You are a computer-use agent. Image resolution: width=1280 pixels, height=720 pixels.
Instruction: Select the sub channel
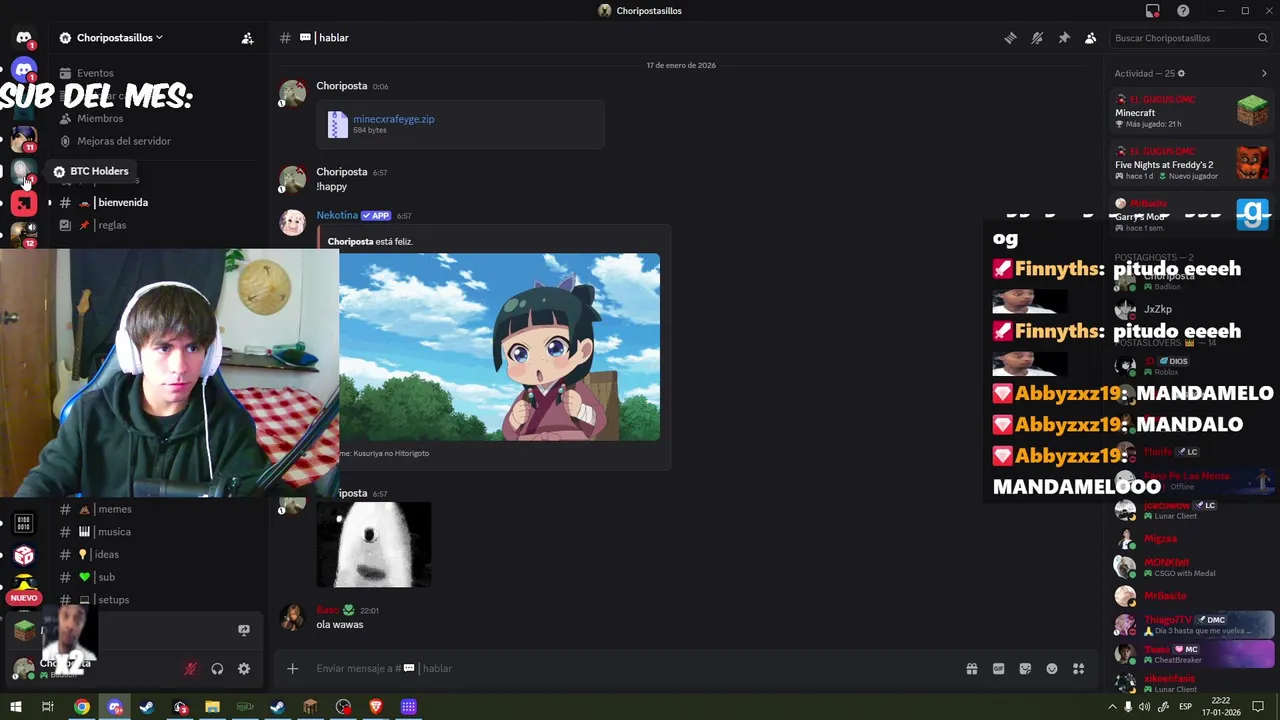[106, 577]
